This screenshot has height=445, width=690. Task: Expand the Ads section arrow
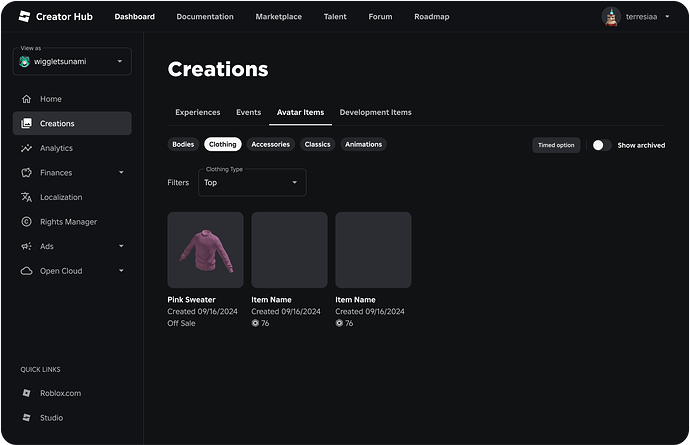(121, 246)
